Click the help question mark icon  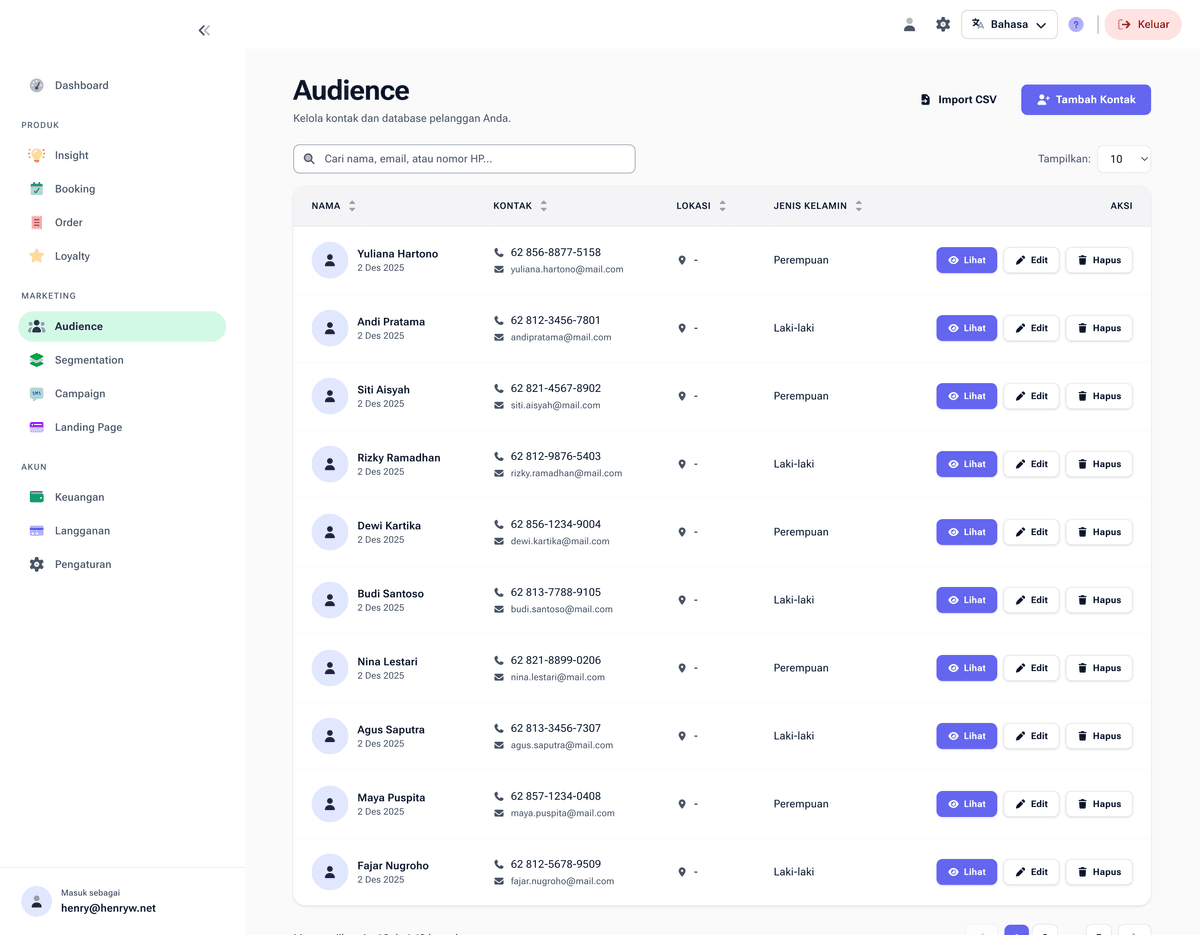[x=1075, y=23]
